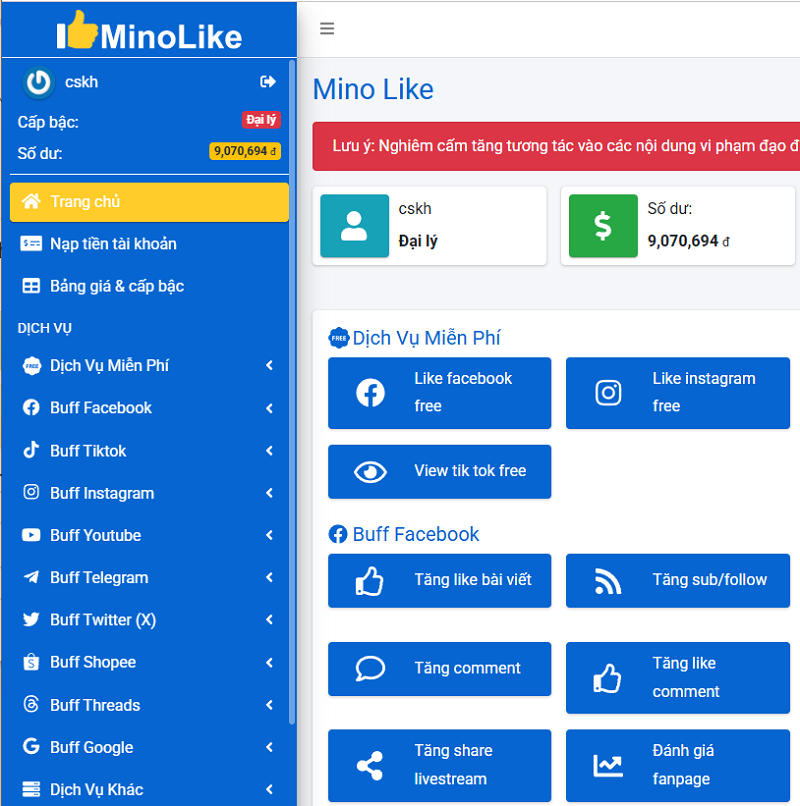Click the Buff Tiktok sidebar icon
The width and height of the screenshot is (800, 806).
[31, 450]
